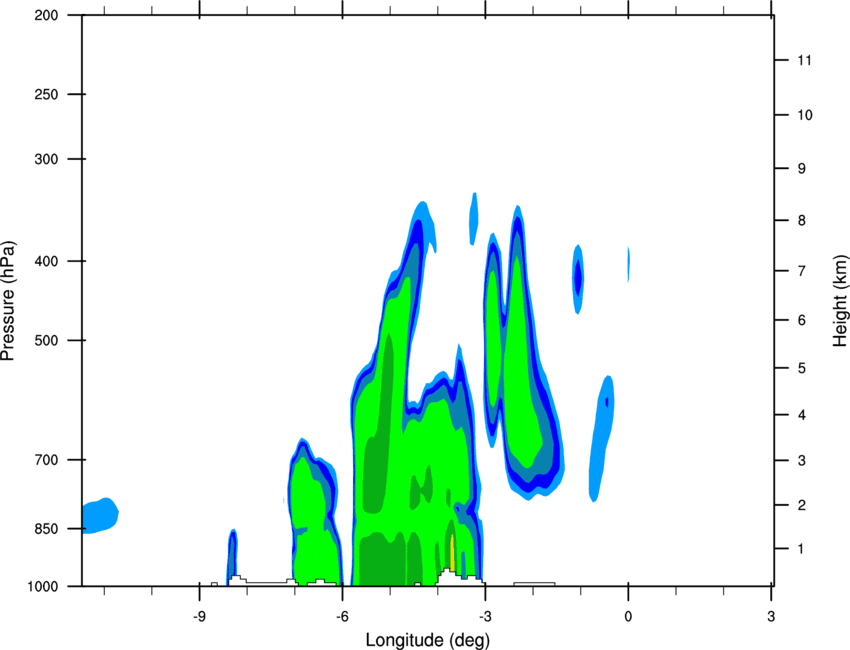Click the 200 pressure tick label
The height and width of the screenshot is (650, 850).
click(46, 15)
